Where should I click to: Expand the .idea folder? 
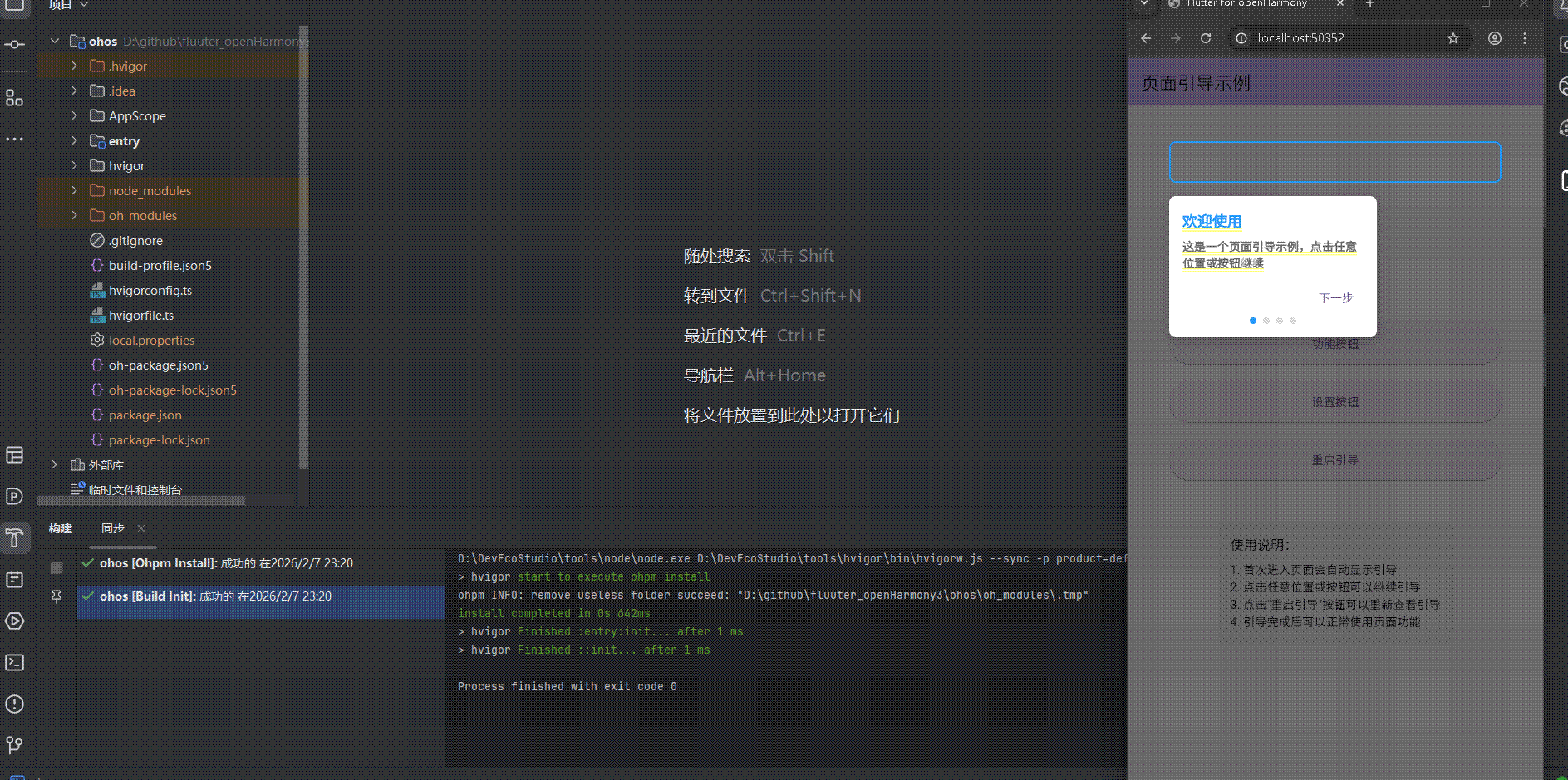[75, 91]
